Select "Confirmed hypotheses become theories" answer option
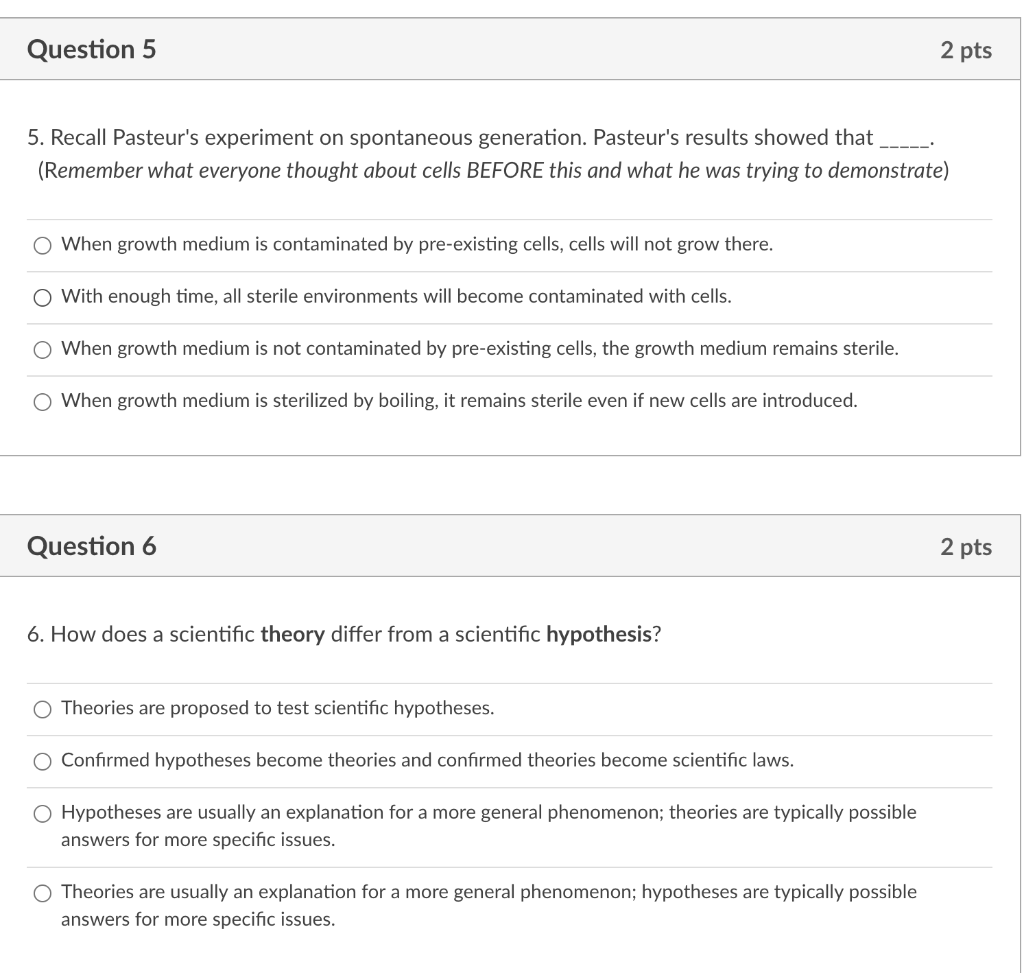The width and height of the screenshot is (1024, 973). tap(43, 763)
